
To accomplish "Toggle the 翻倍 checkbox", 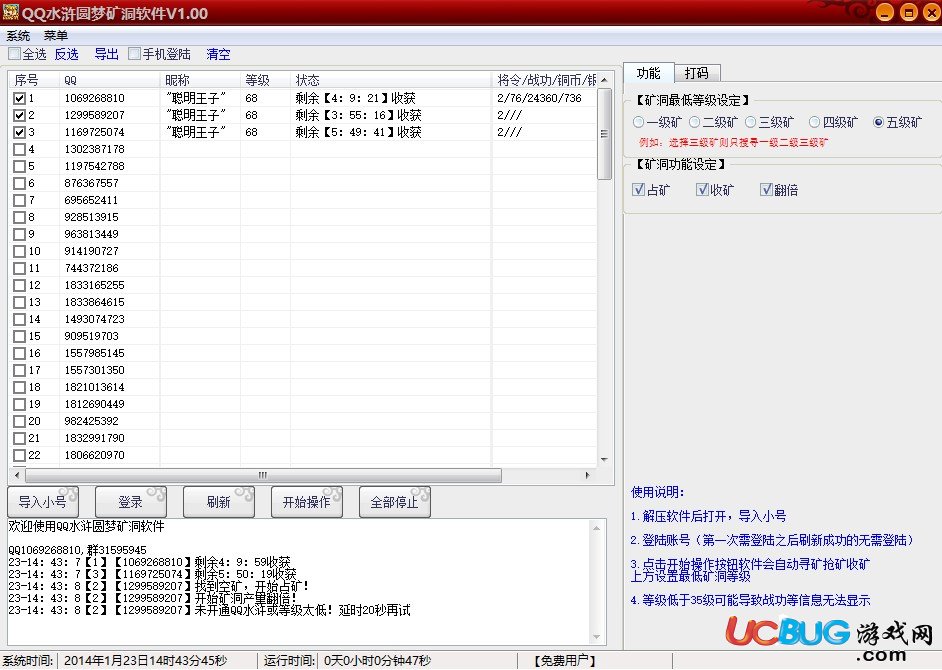I will click(x=766, y=190).
